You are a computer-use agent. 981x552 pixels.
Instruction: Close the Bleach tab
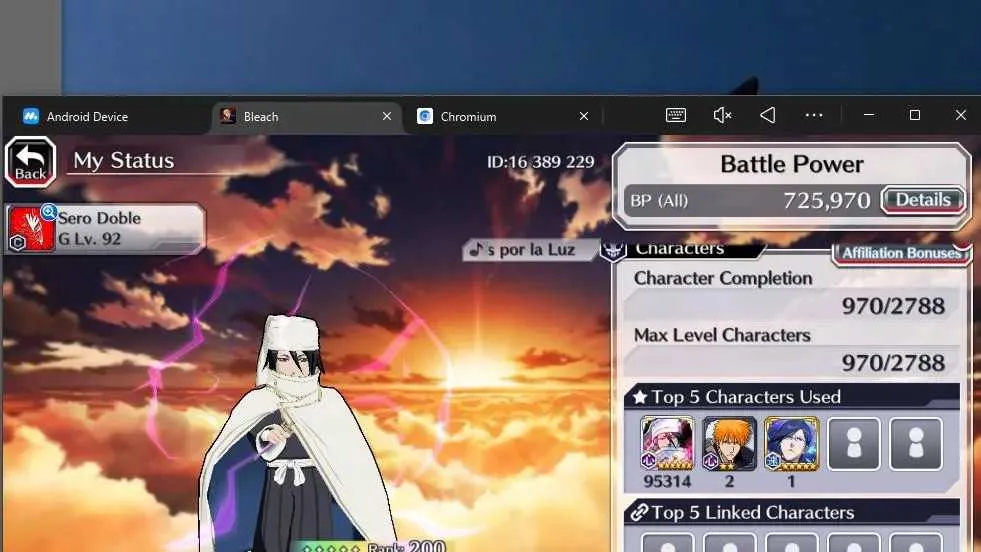pos(387,116)
